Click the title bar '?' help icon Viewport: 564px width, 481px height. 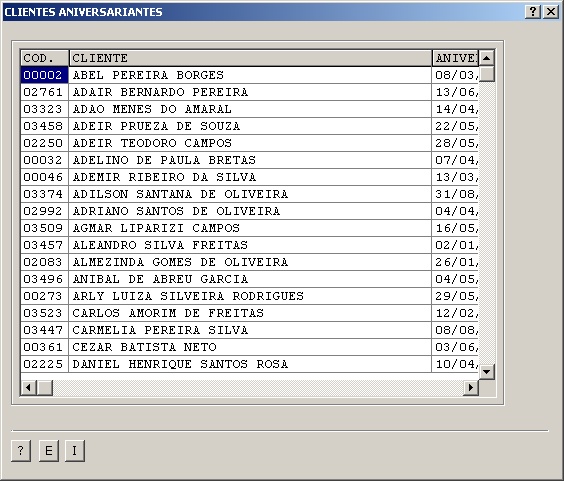click(x=533, y=12)
